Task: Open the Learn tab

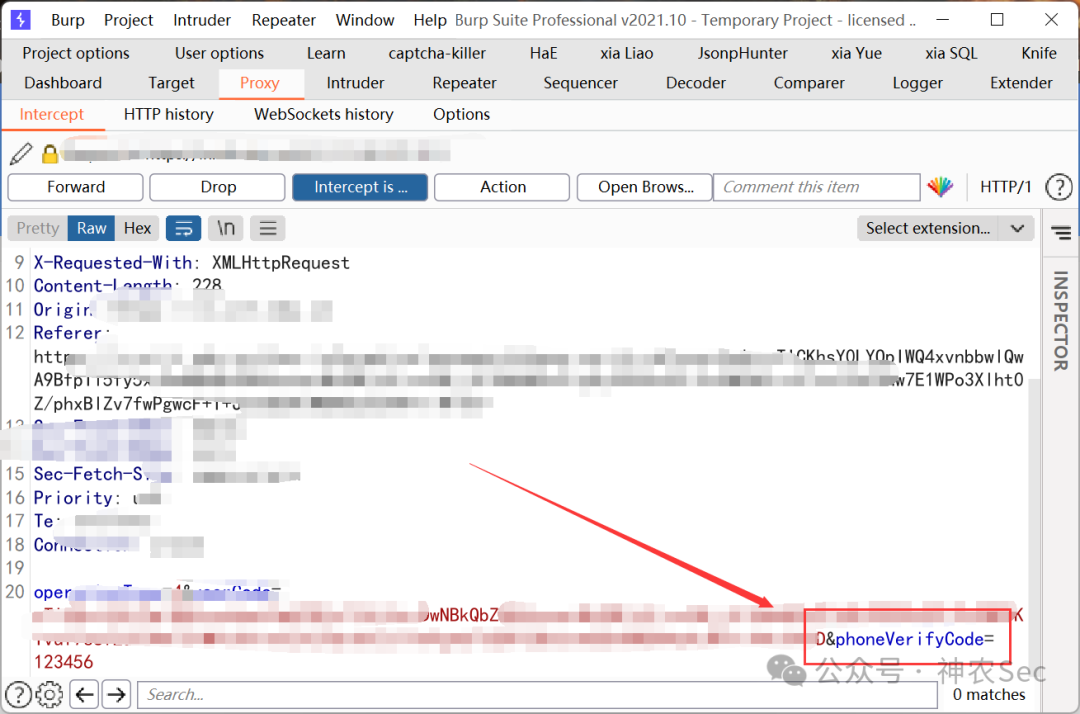Action: click(326, 53)
